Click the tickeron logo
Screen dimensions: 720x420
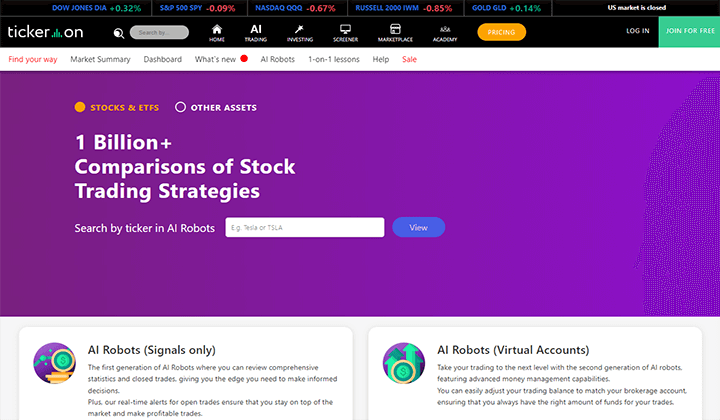click(45, 32)
